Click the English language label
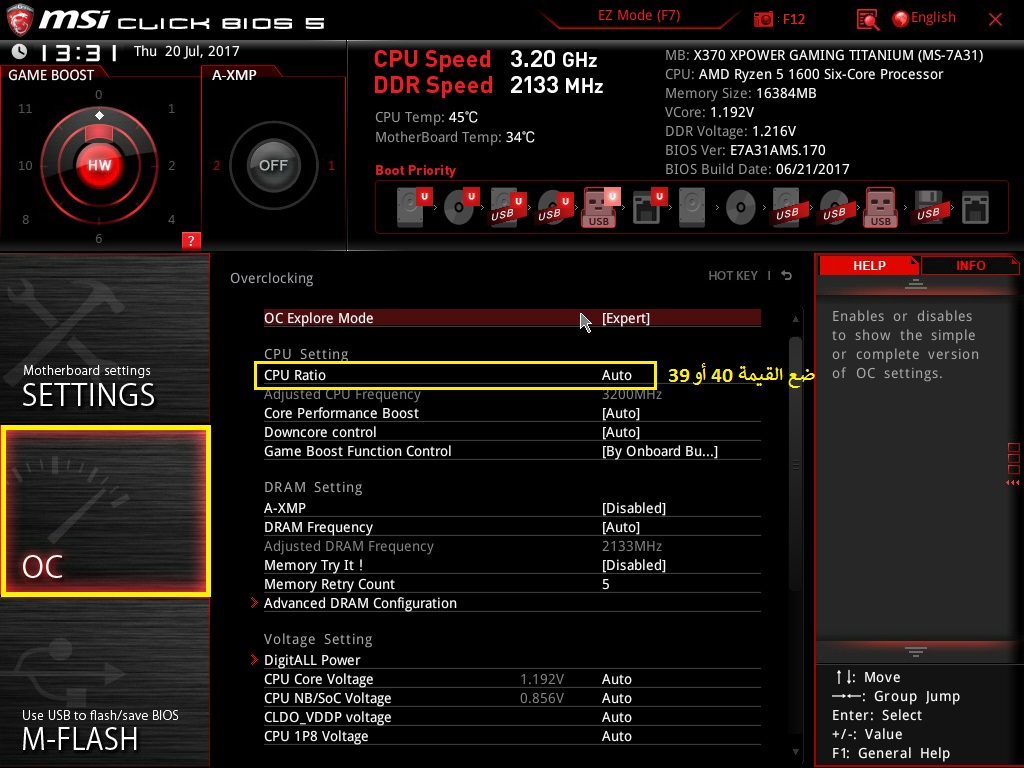The width and height of the screenshot is (1024, 768). click(933, 18)
